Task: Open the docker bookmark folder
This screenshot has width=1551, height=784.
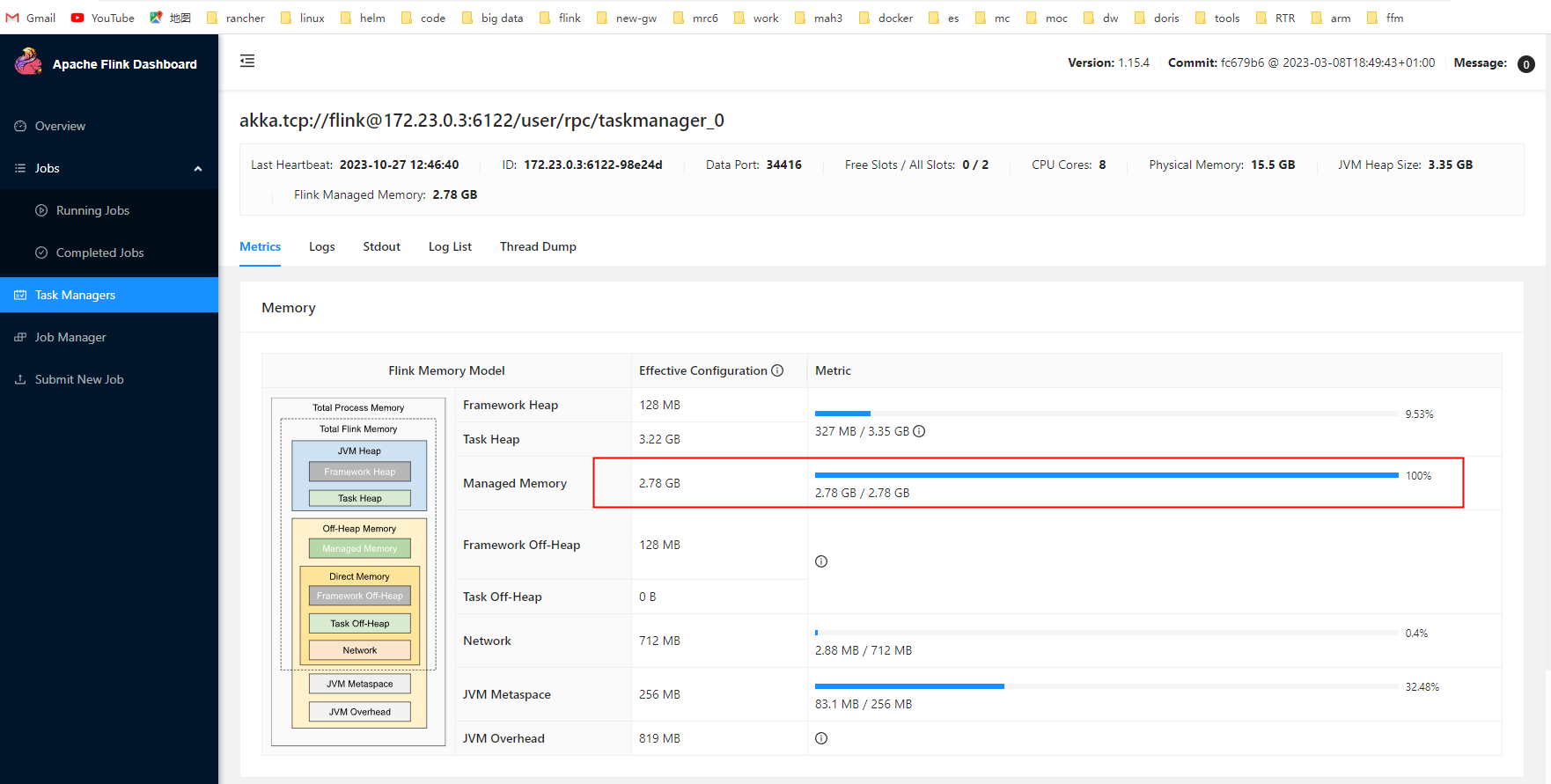Action: [886, 18]
